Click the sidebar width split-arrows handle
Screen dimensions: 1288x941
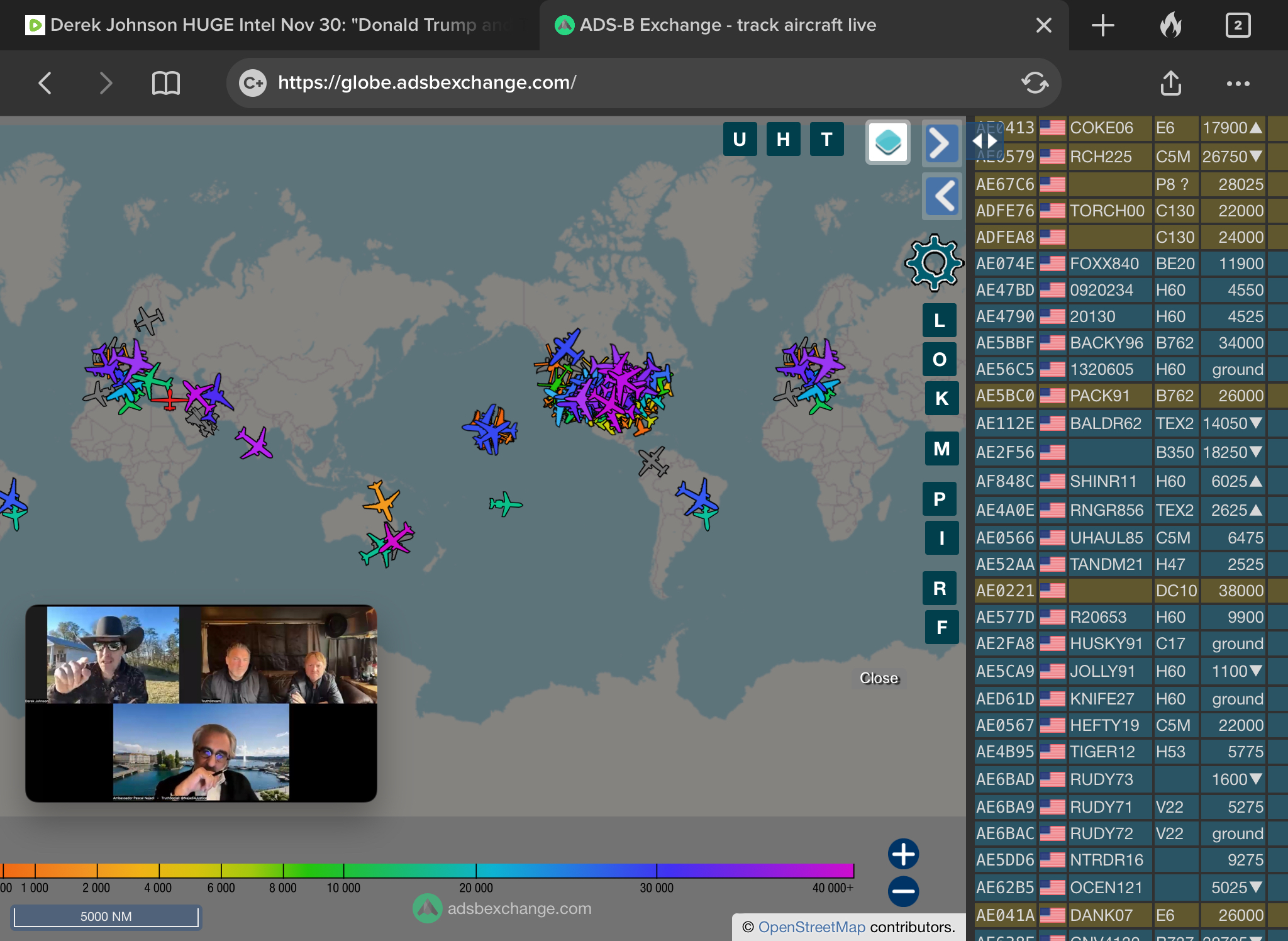[985, 142]
